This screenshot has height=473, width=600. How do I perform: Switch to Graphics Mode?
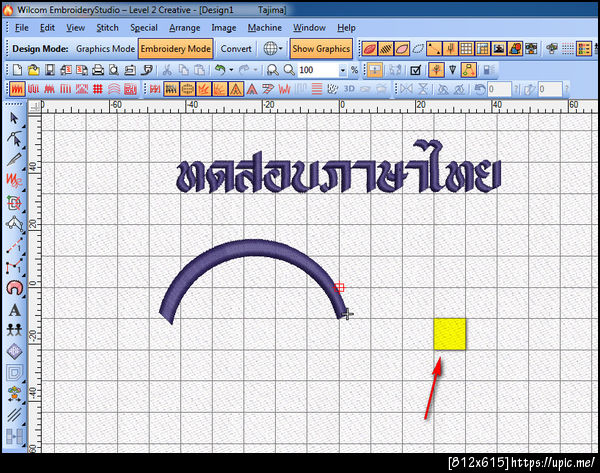pos(106,49)
